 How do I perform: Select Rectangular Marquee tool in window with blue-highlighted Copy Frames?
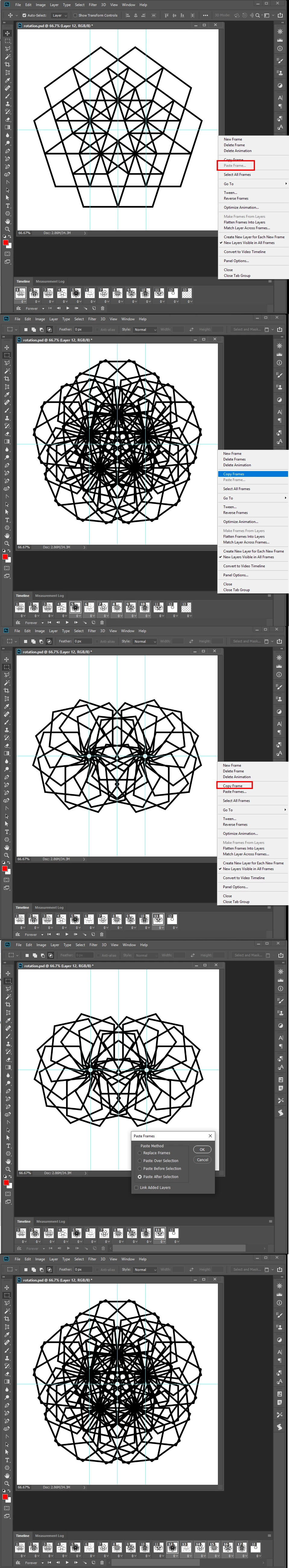pyautogui.click(x=7, y=355)
